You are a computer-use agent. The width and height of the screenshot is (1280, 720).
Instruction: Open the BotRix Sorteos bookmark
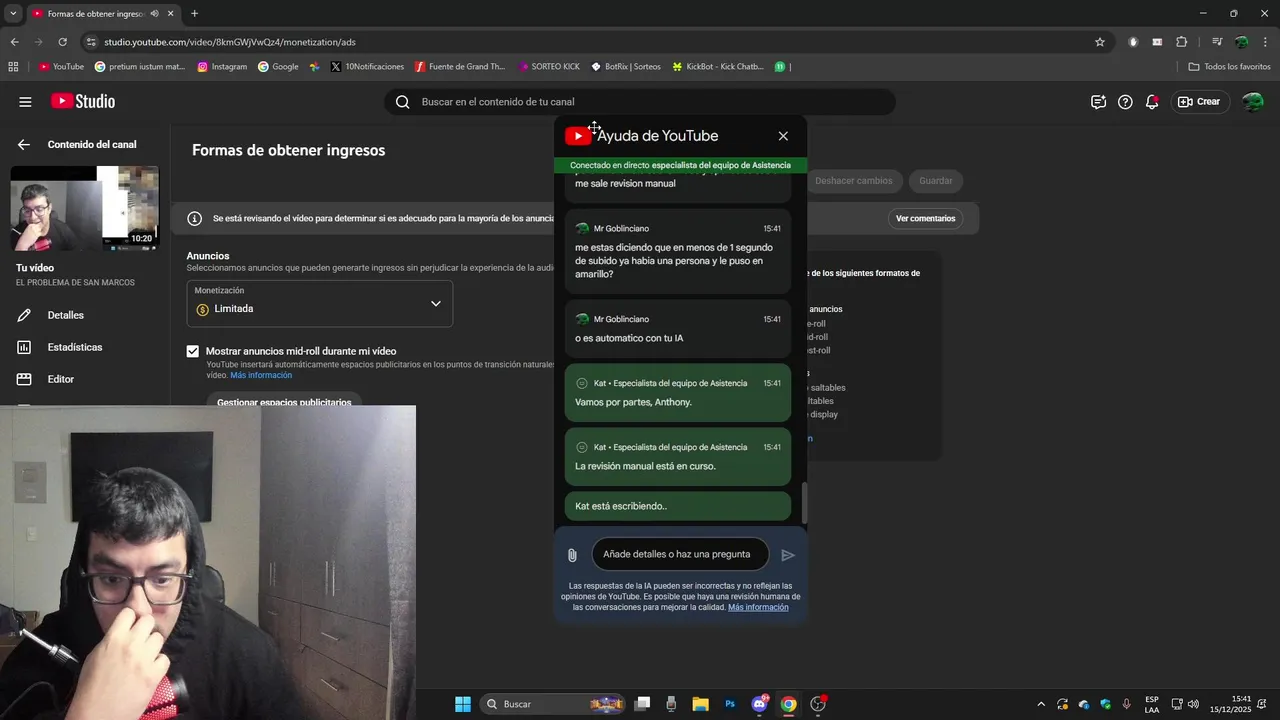point(626,67)
